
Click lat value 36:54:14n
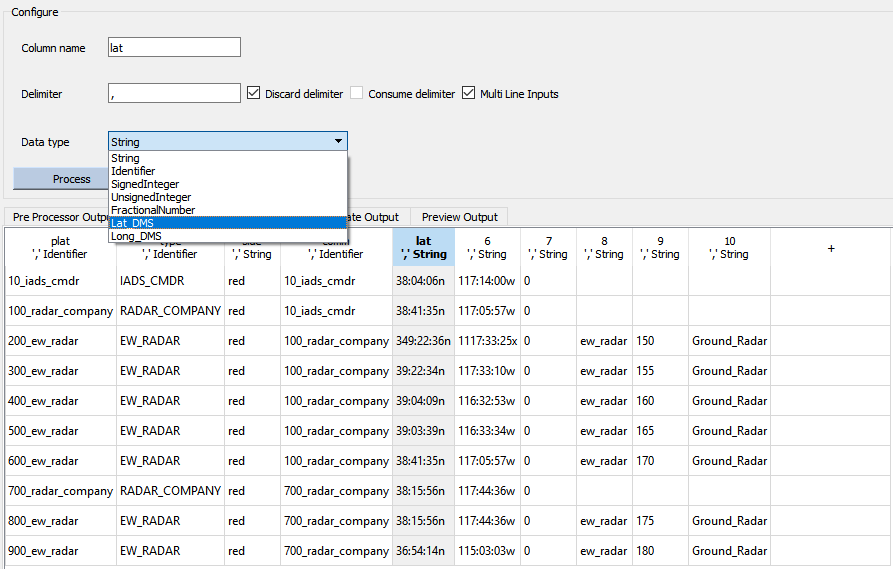[x=423, y=551]
